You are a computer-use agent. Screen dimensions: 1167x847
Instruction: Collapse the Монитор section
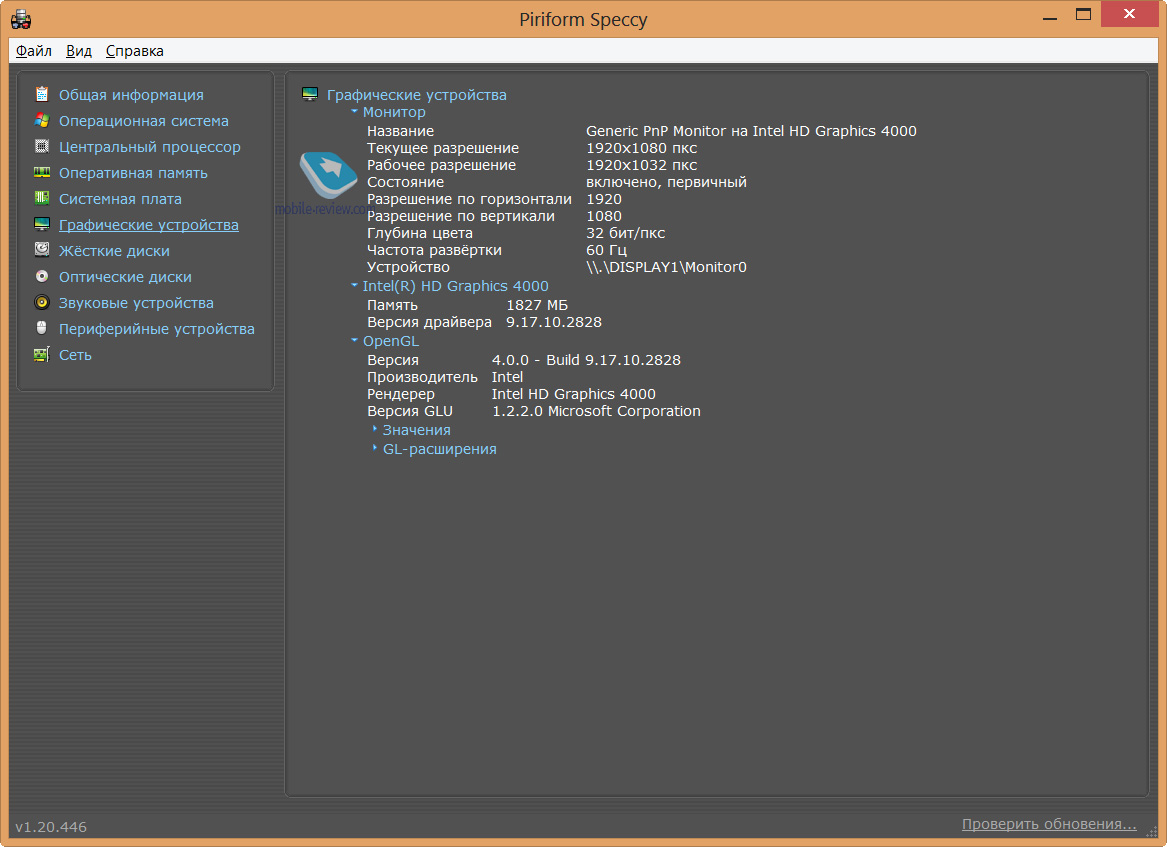(x=355, y=112)
